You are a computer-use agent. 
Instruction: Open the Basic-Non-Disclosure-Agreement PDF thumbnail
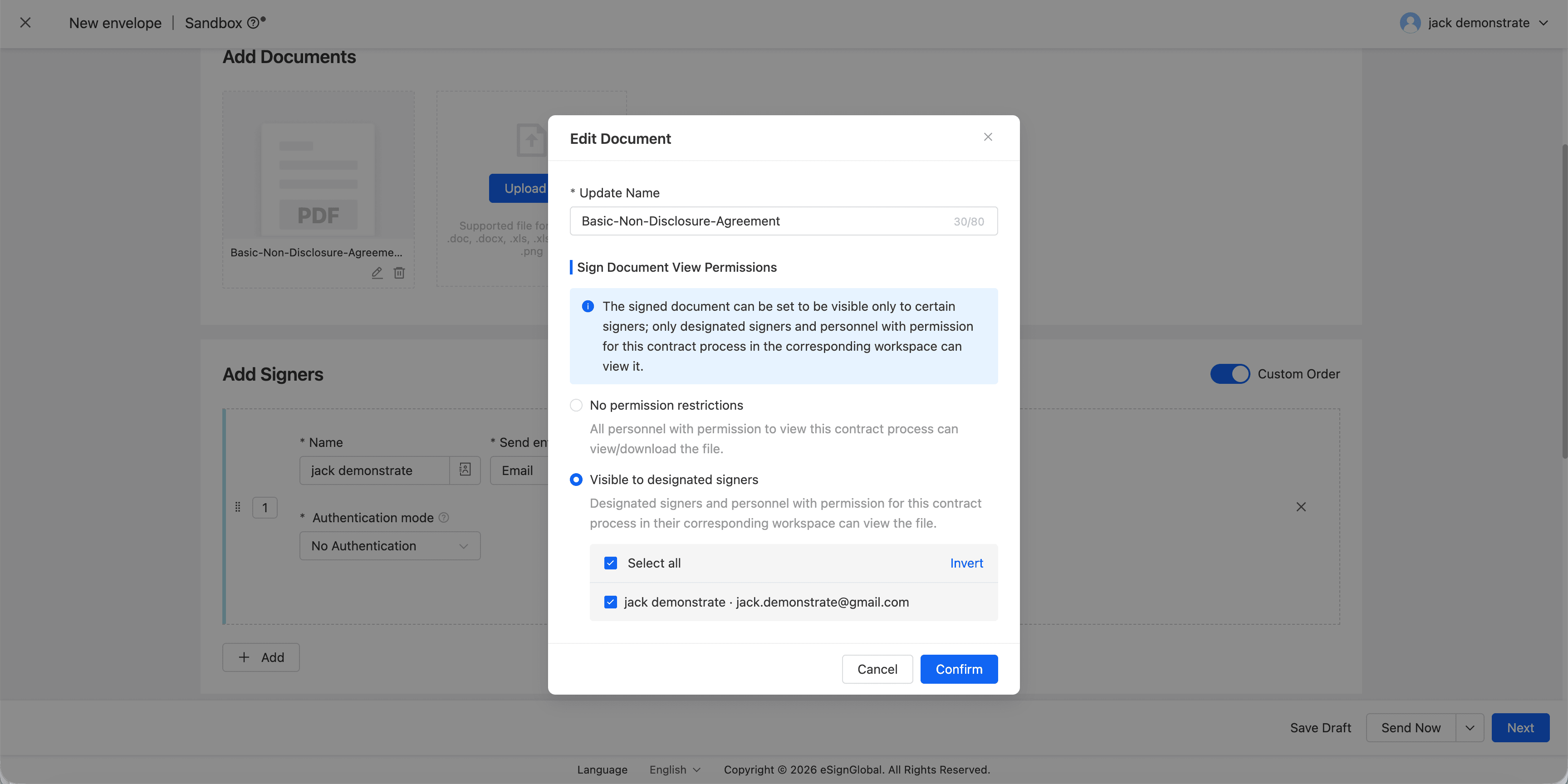(318, 180)
